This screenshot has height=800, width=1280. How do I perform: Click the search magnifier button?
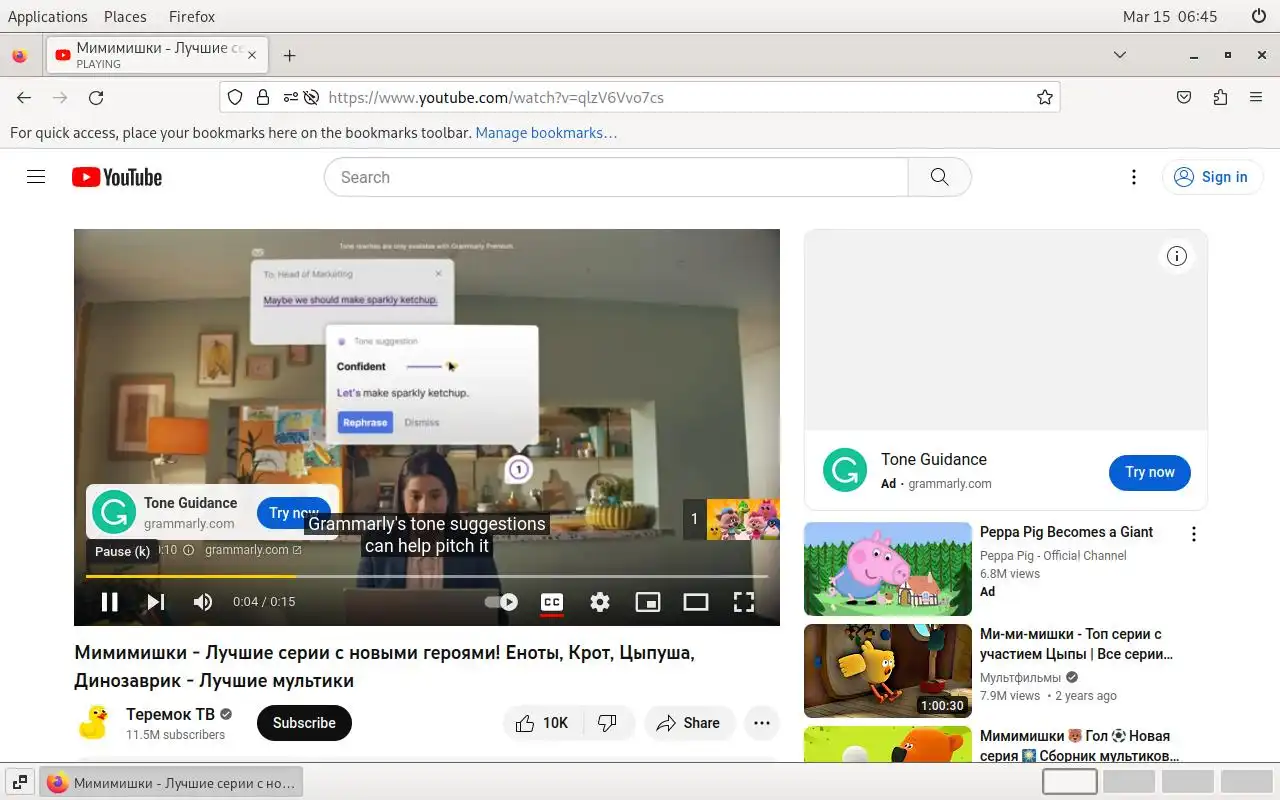[x=939, y=177]
